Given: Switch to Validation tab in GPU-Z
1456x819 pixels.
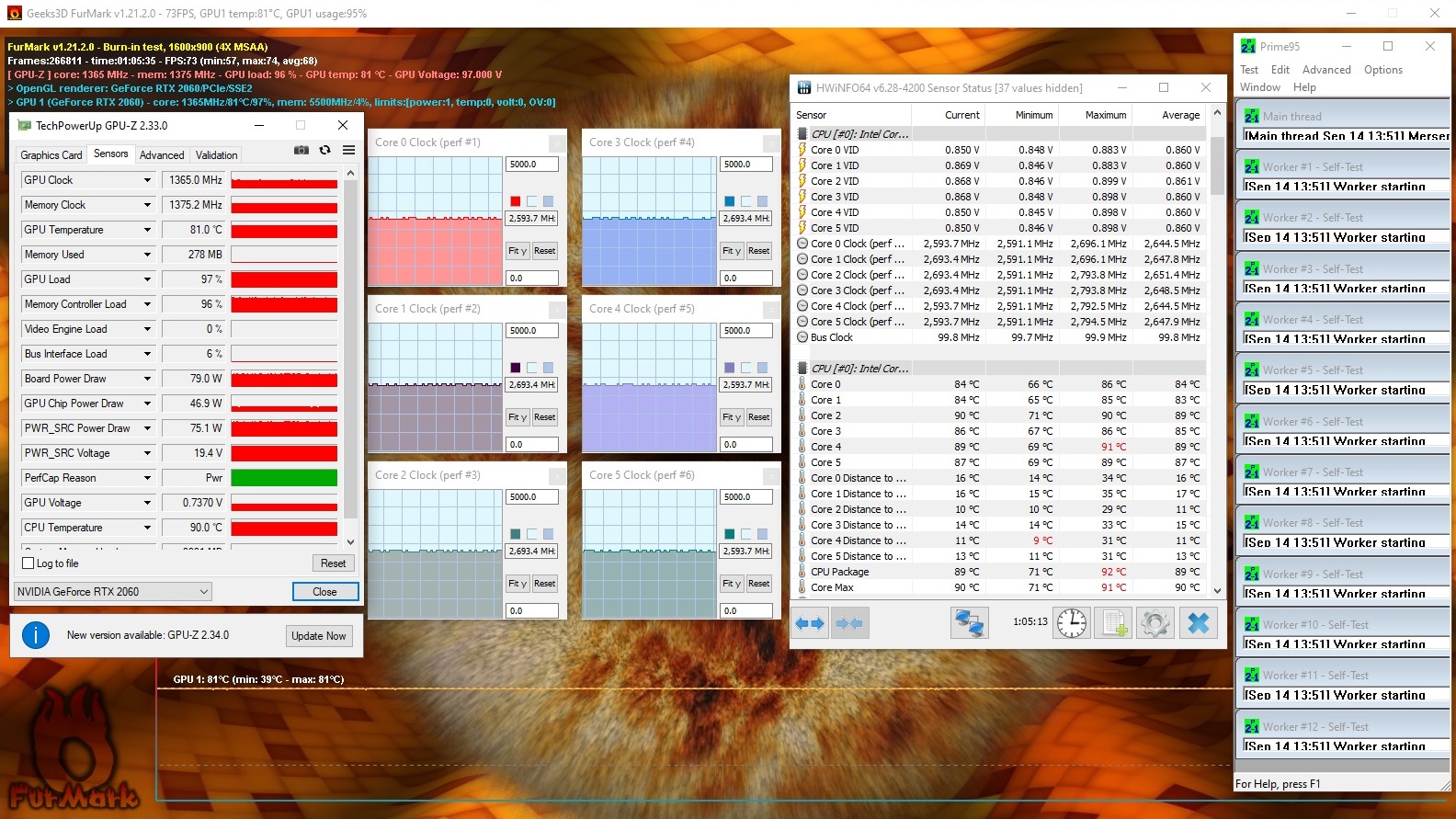Looking at the screenshot, I should [217, 155].
